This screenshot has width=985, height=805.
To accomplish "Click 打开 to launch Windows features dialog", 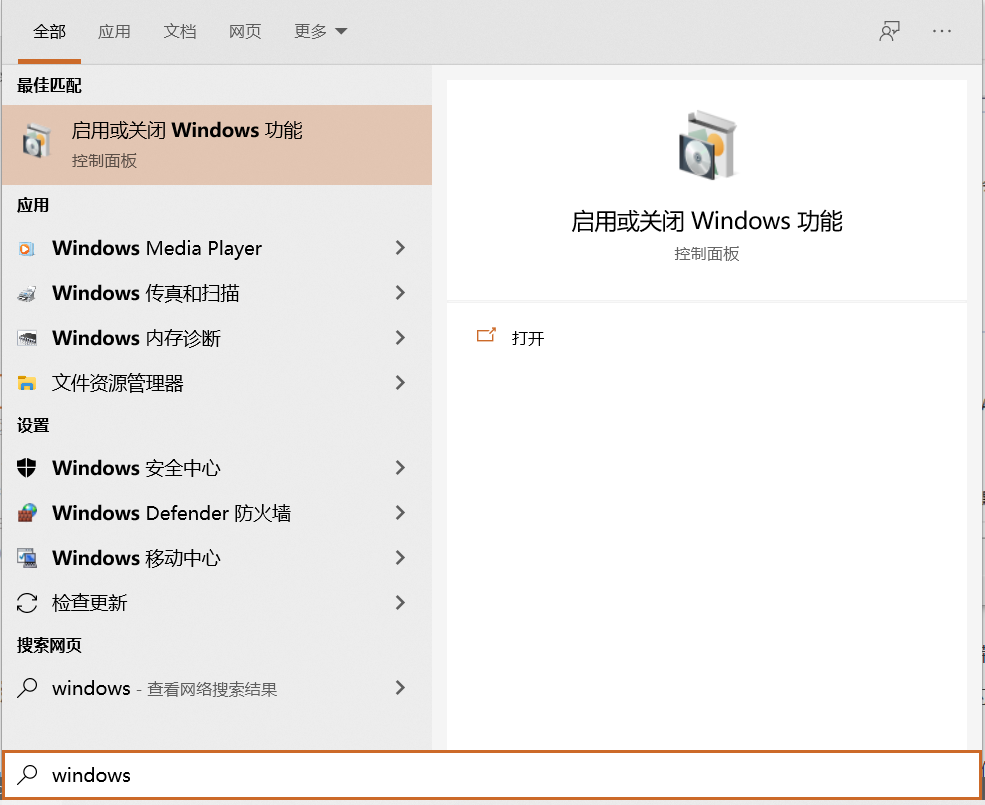I will tap(528, 337).
